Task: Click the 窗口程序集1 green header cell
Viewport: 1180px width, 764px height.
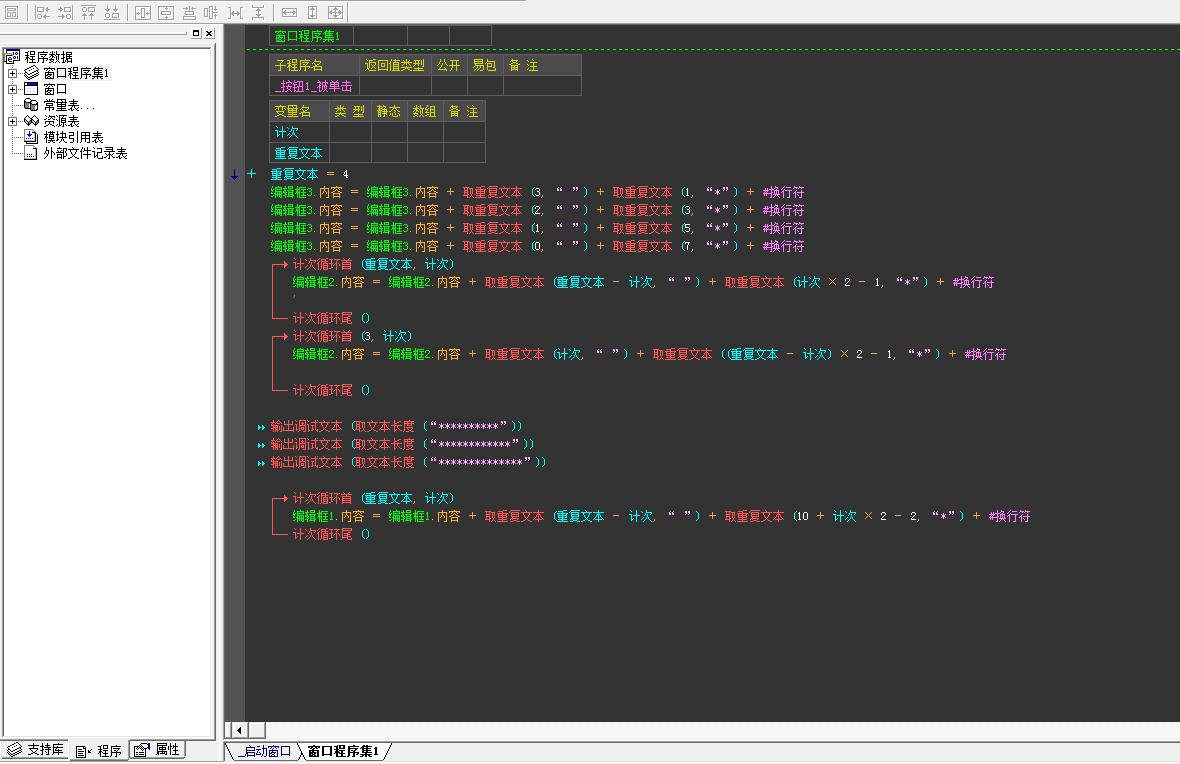Action: click(311, 36)
